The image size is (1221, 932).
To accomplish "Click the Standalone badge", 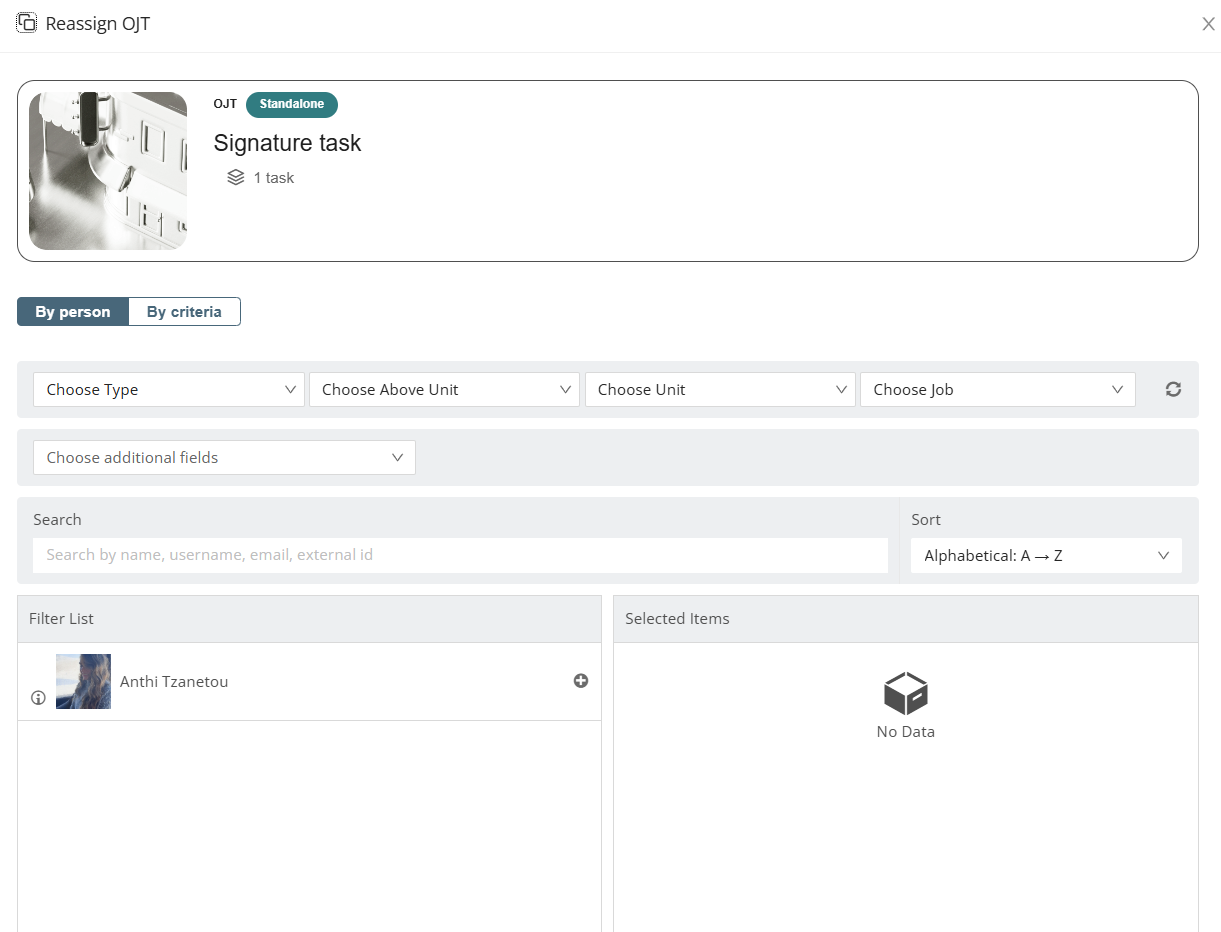I will (291, 104).
